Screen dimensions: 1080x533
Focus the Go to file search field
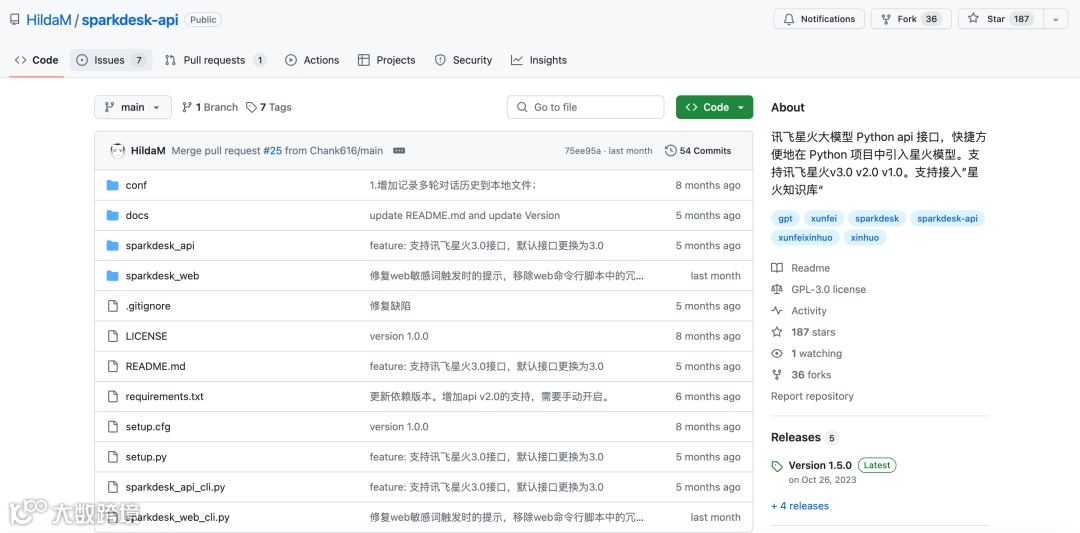tap(585, 107)
